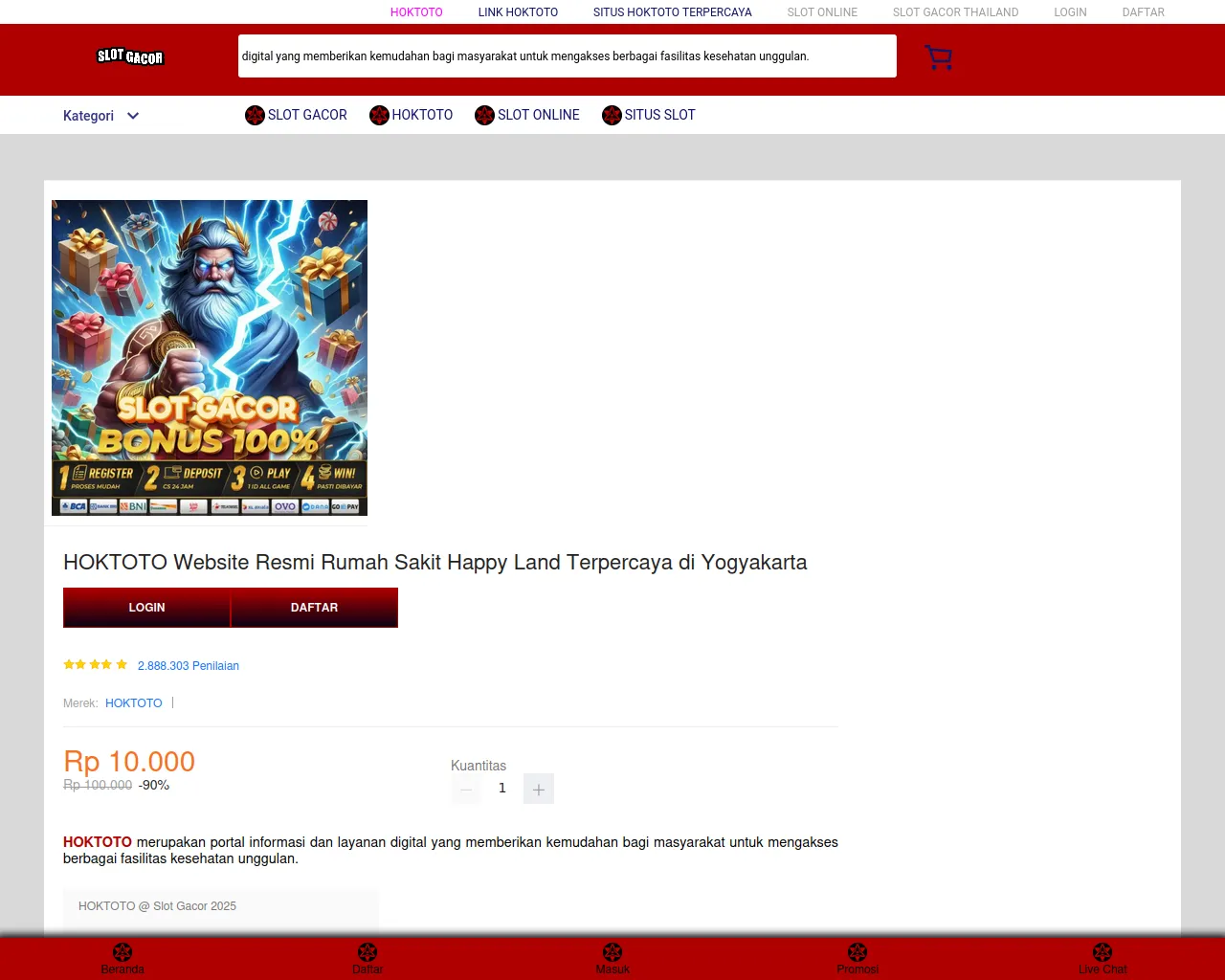Open HOKTOTO in the top menu
This screenshot has width=1225, height=980.
pyautogui.click(x=416, y=12)
